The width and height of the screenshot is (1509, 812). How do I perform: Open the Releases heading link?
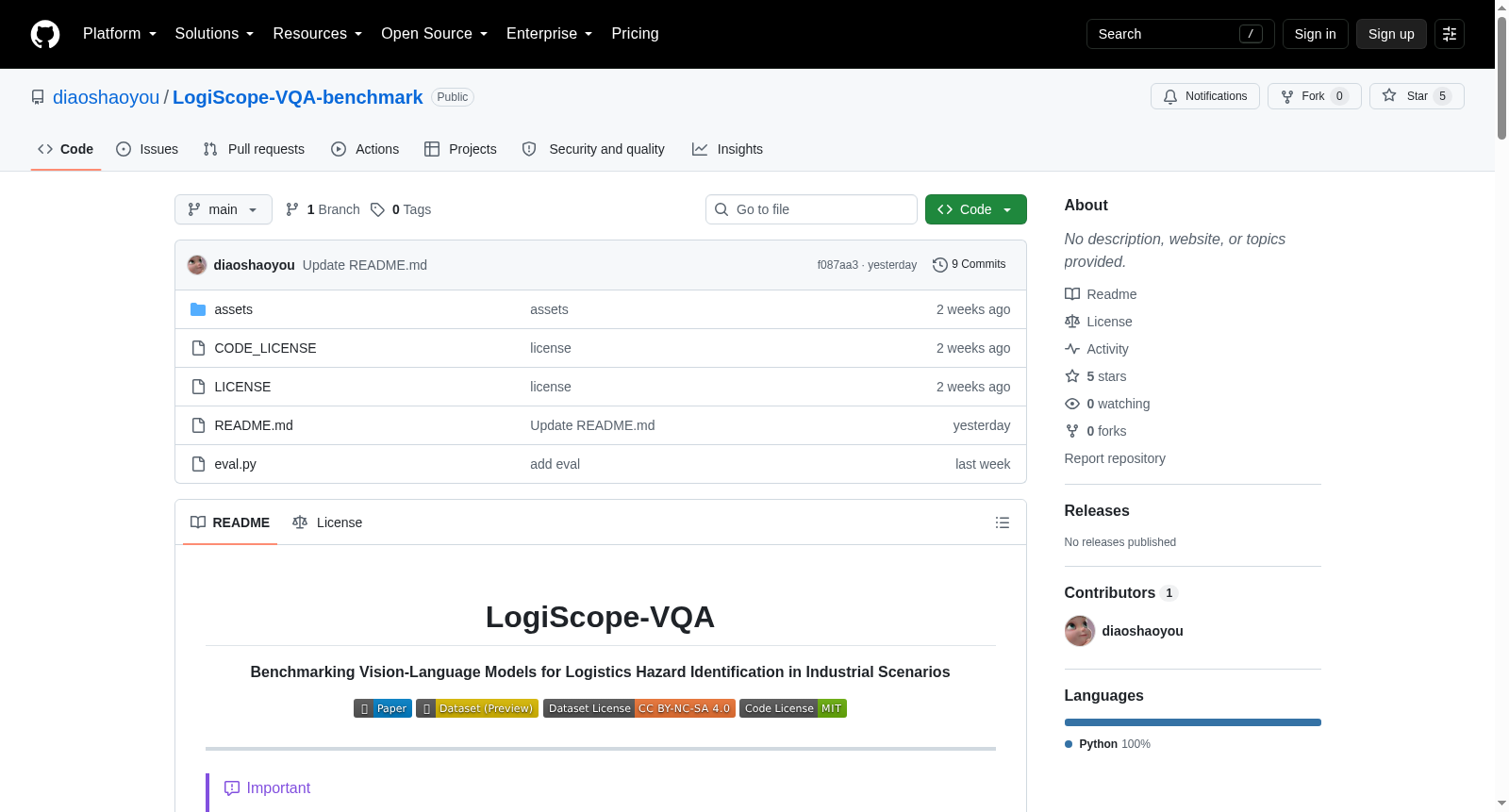tap(1097, 511)
